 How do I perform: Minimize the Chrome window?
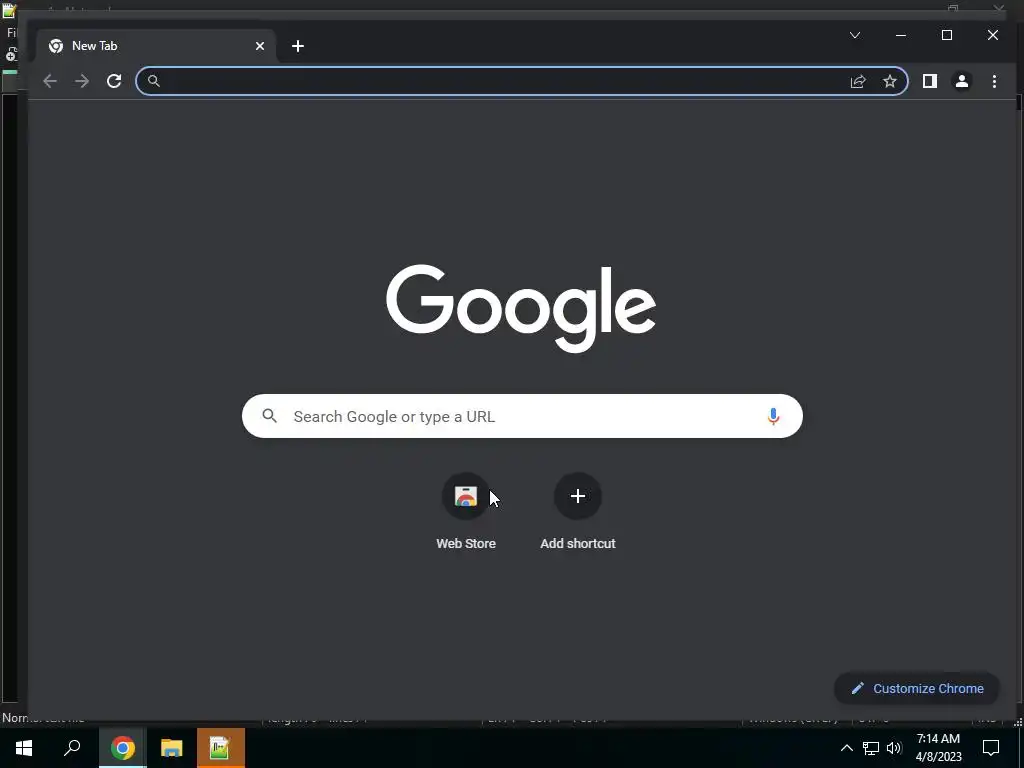tap(901, 35)
